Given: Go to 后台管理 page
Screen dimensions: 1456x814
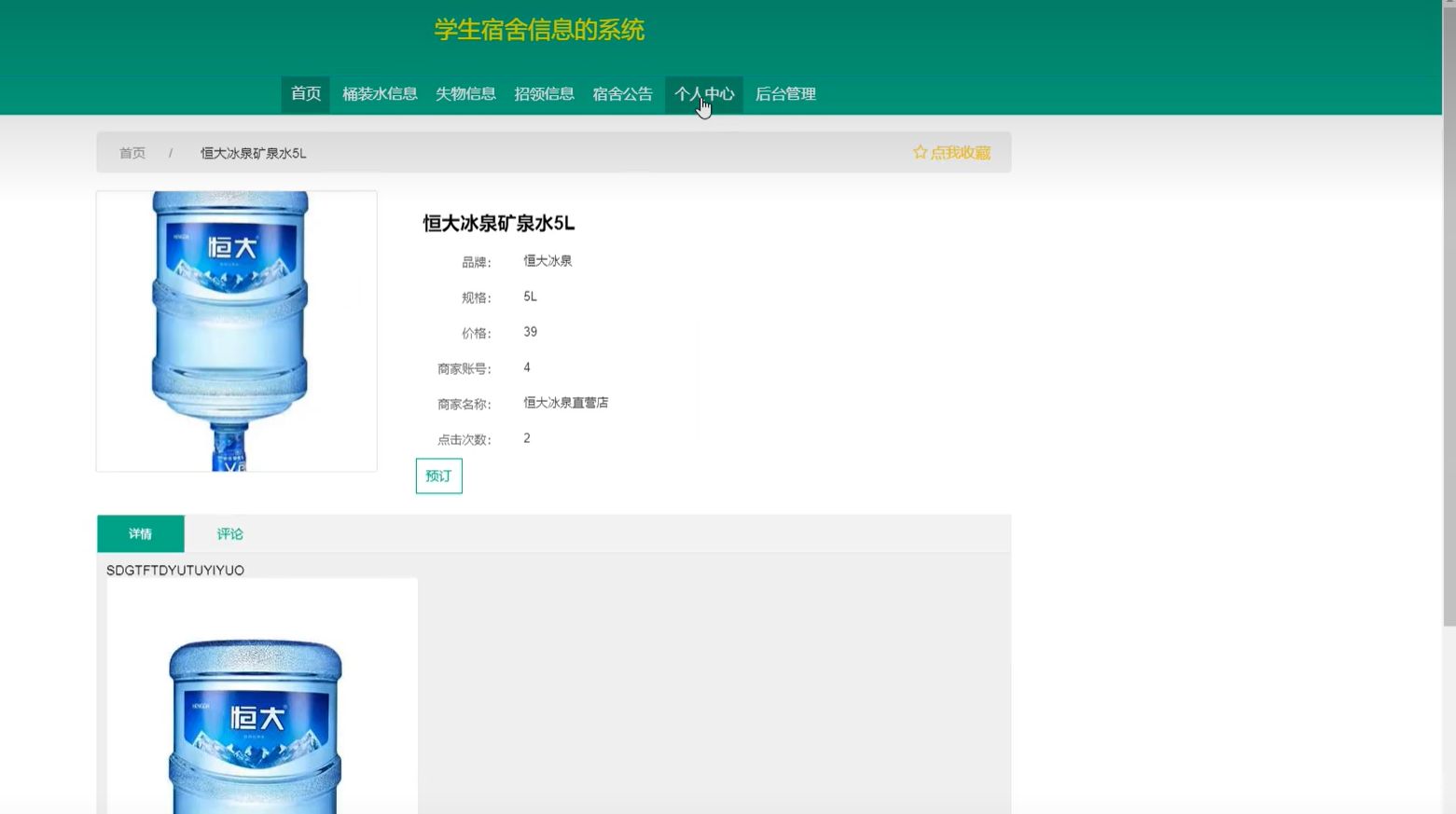Looking at the screenshot, I should (x=785, y=94).
